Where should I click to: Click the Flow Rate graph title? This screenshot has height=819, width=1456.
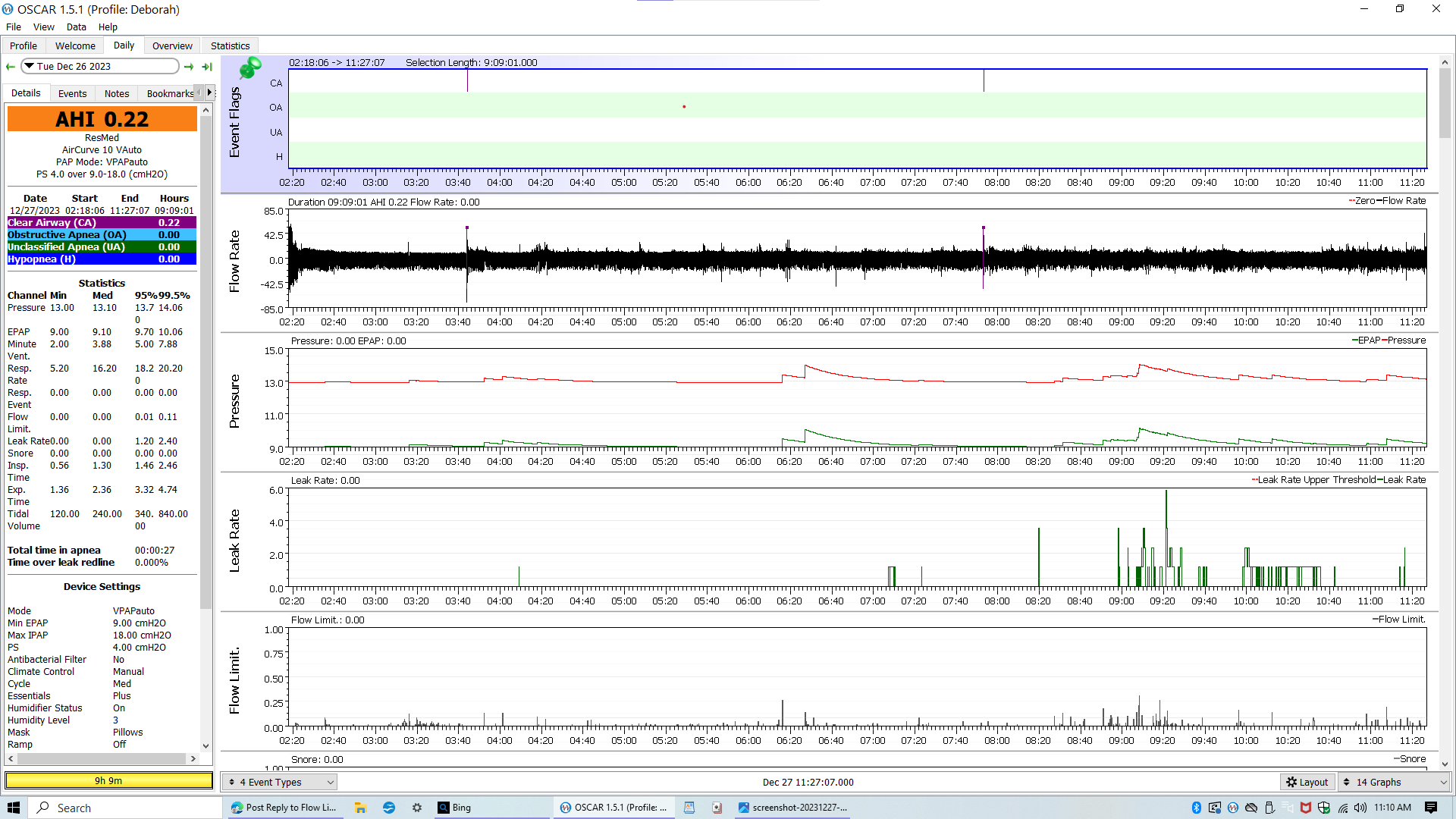click(234, 261)
